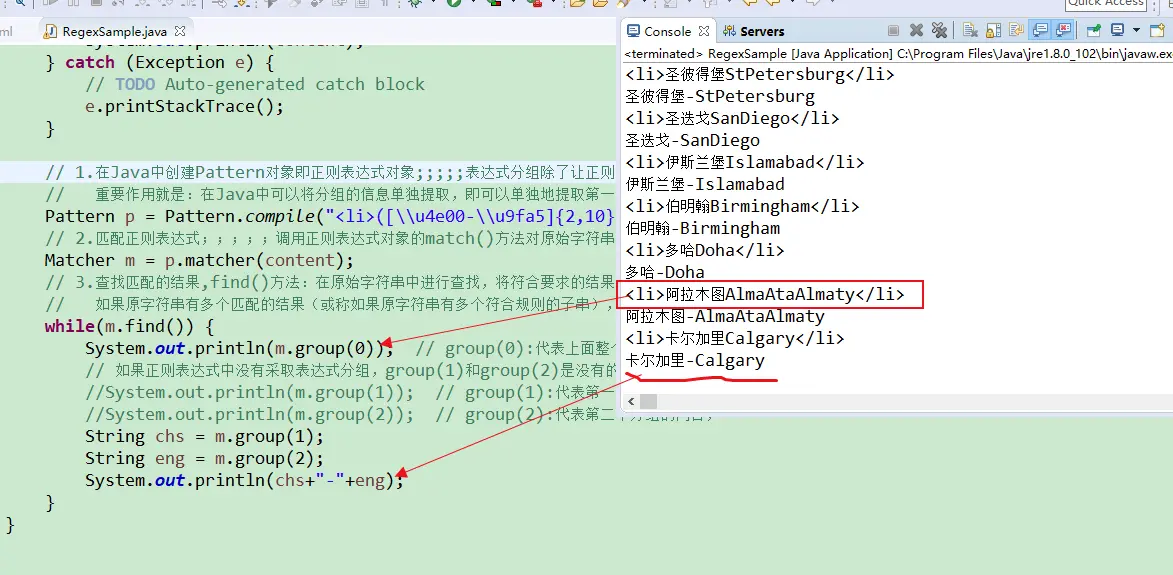
Task: Toggle show console on standard error change
Action: (1062, 31)
